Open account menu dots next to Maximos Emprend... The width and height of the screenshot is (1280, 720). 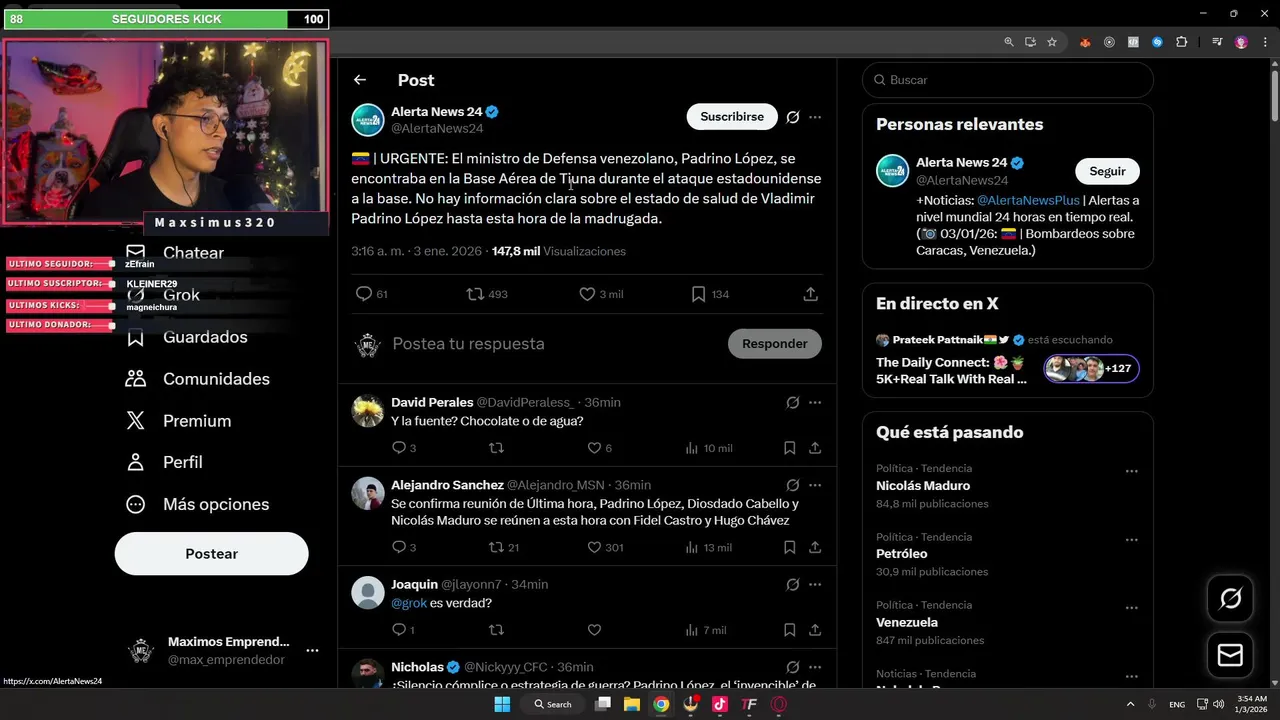312,650
